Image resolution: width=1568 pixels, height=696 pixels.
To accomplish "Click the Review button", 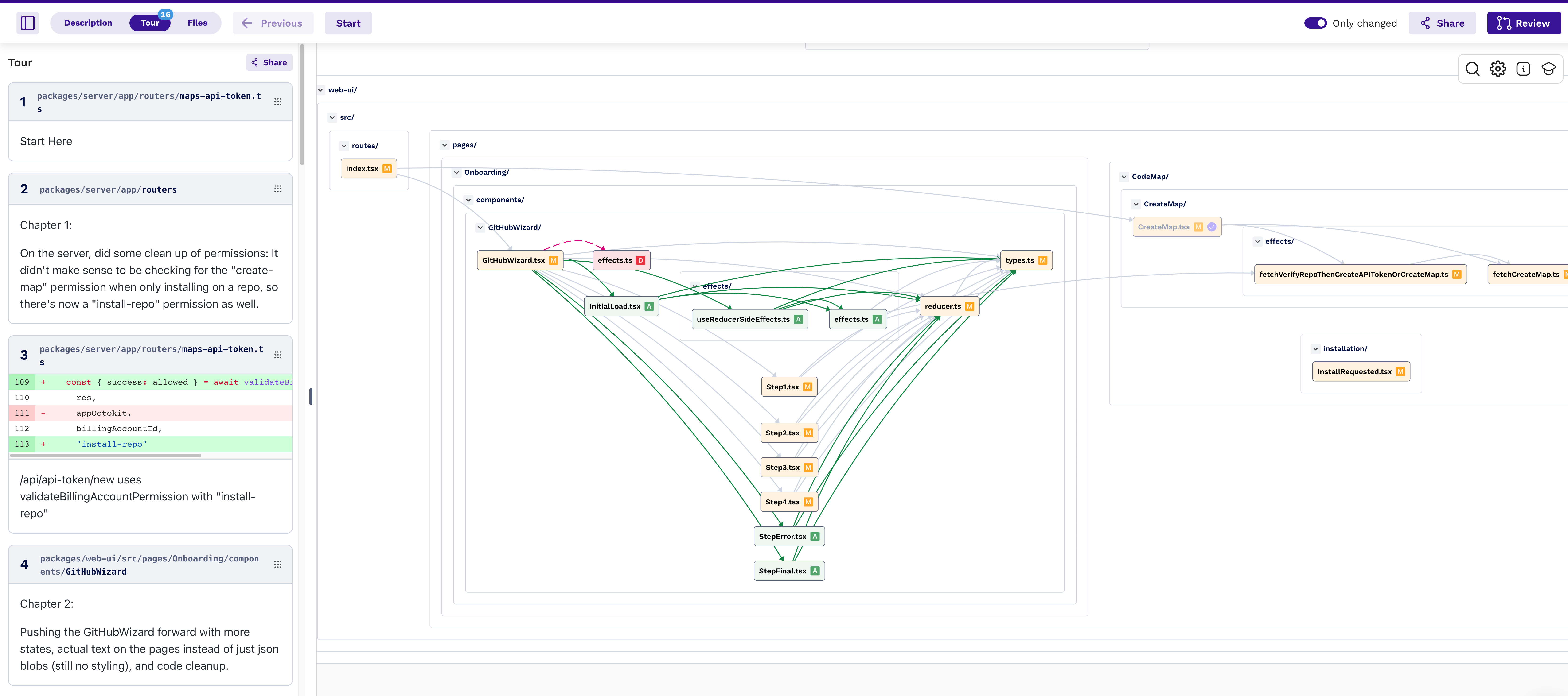I will (1524, 23).
